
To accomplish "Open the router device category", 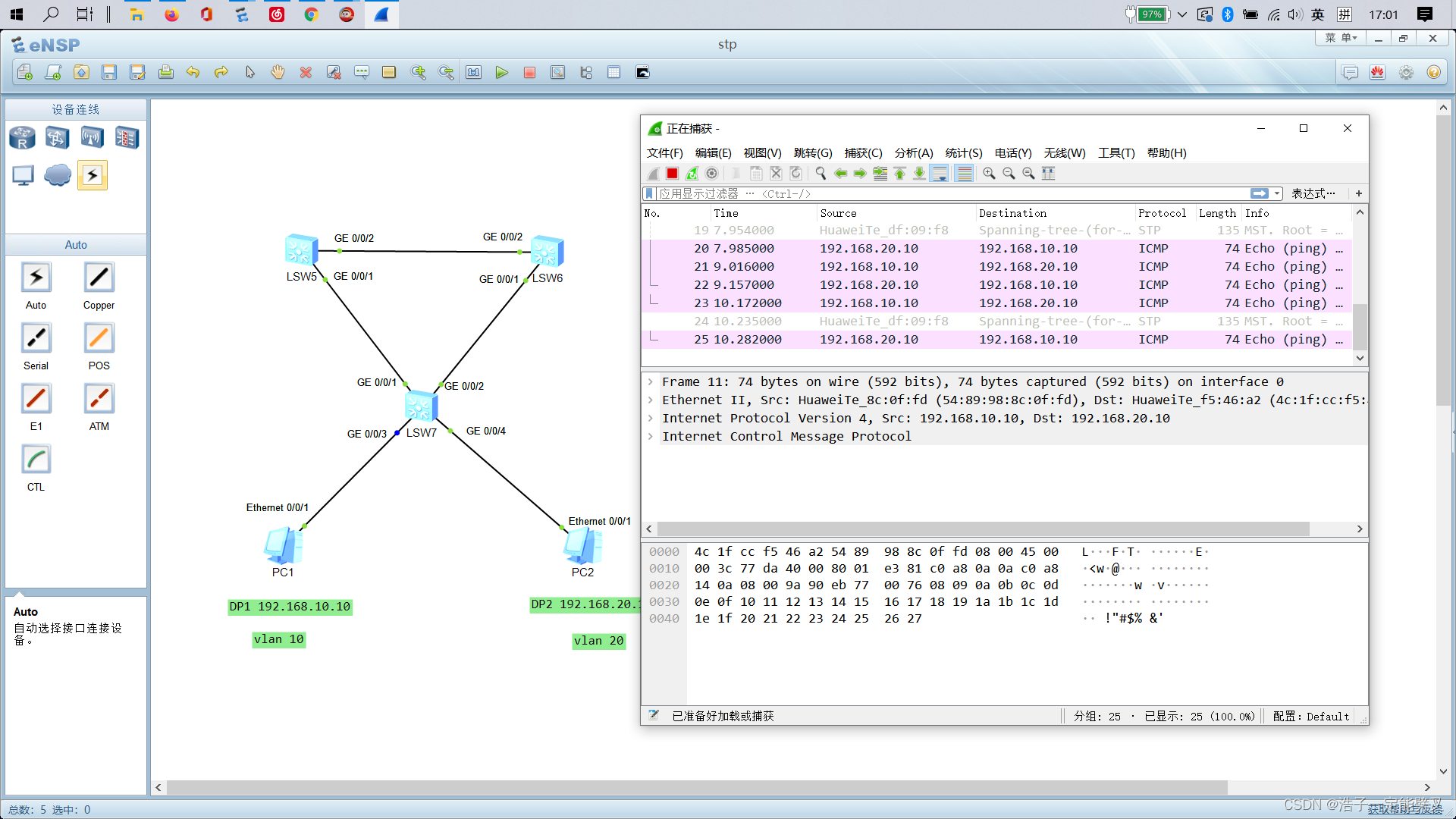I will click(x=22, y=138).
